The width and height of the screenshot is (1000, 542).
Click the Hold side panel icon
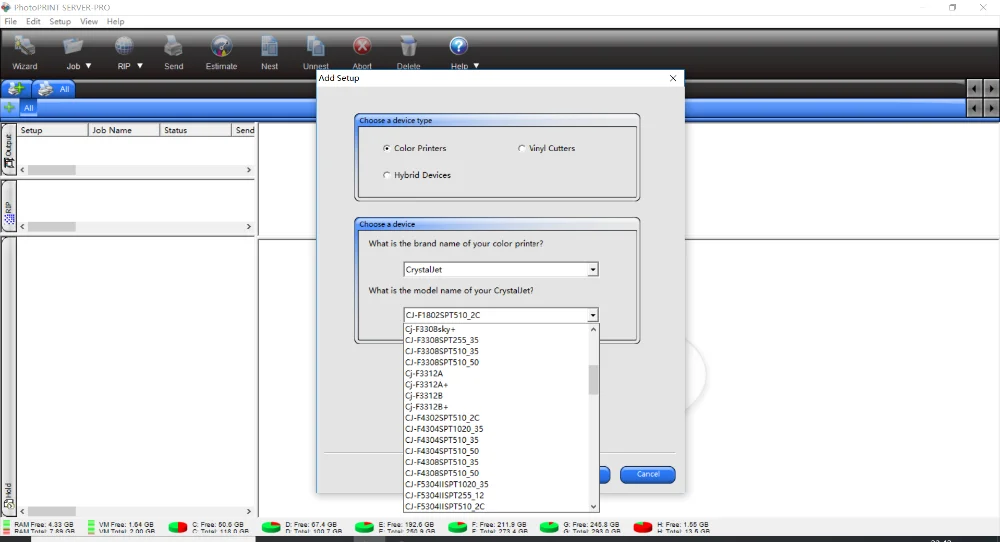pyautogui.click(x=9, y=503)
